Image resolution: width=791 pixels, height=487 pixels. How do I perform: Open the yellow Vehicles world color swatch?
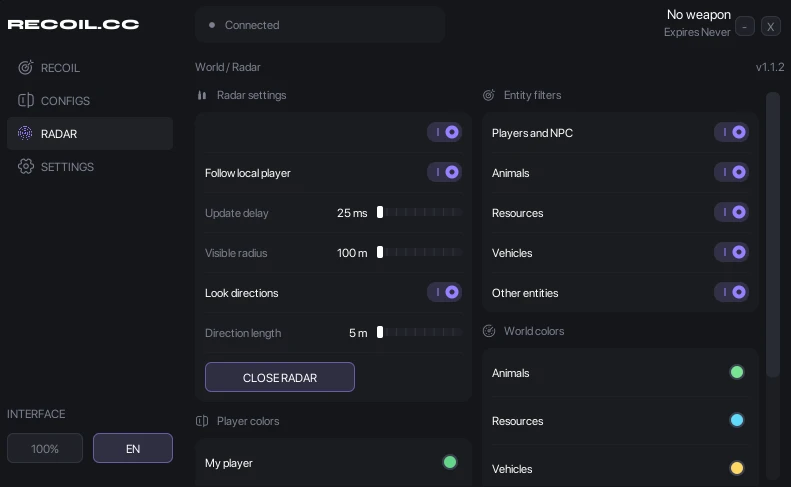click(737, 468)
